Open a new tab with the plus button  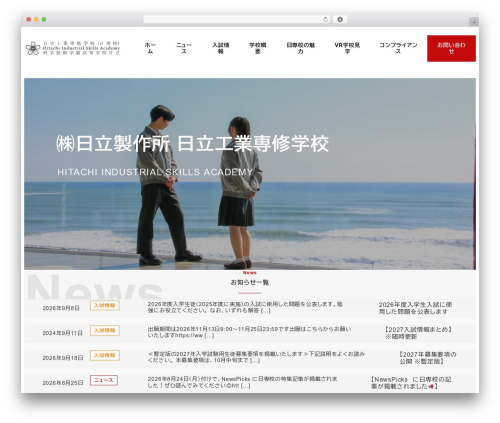[x=474, y=22]
